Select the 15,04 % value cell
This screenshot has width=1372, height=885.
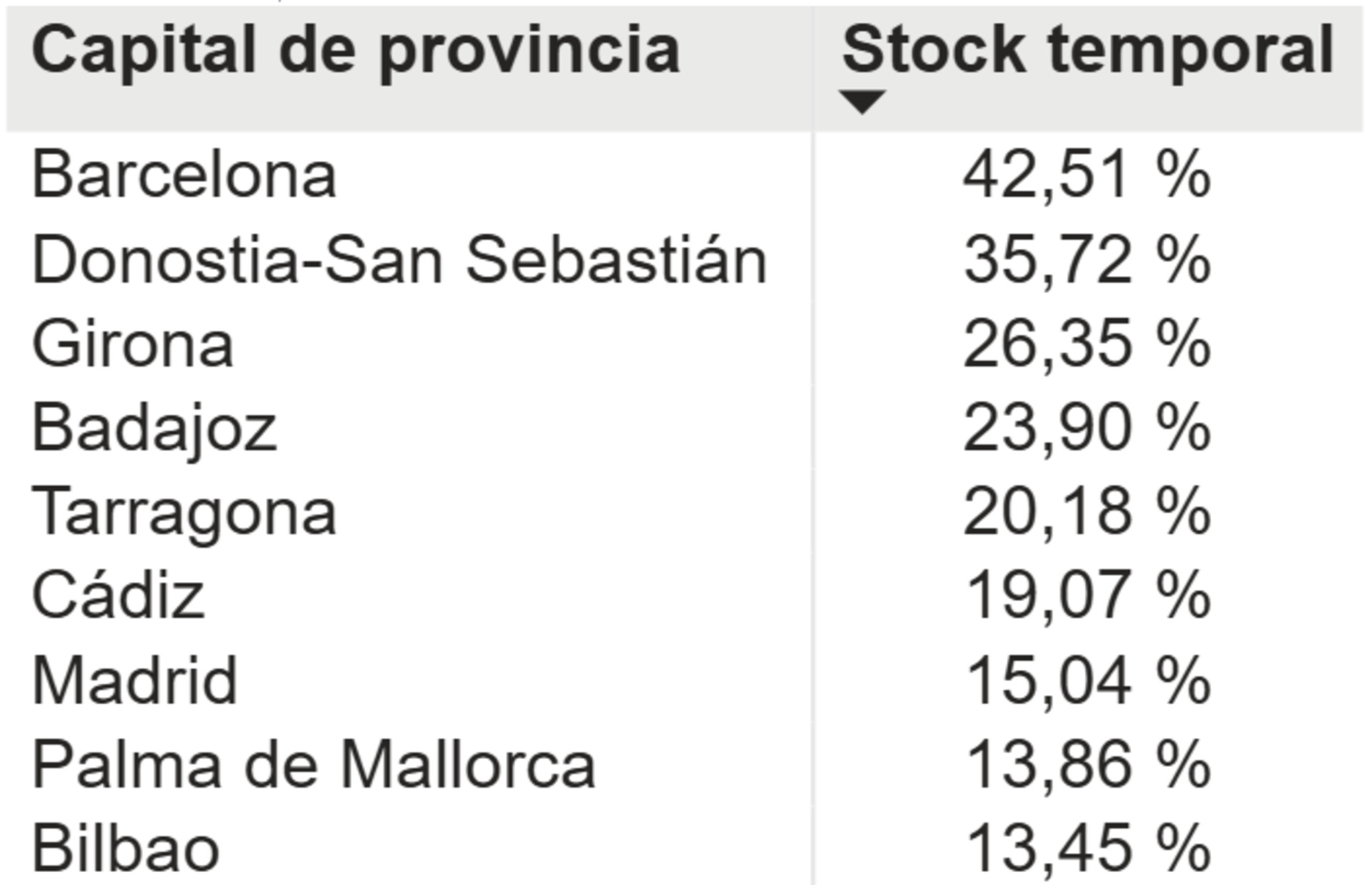click(x=1086, y=681)
